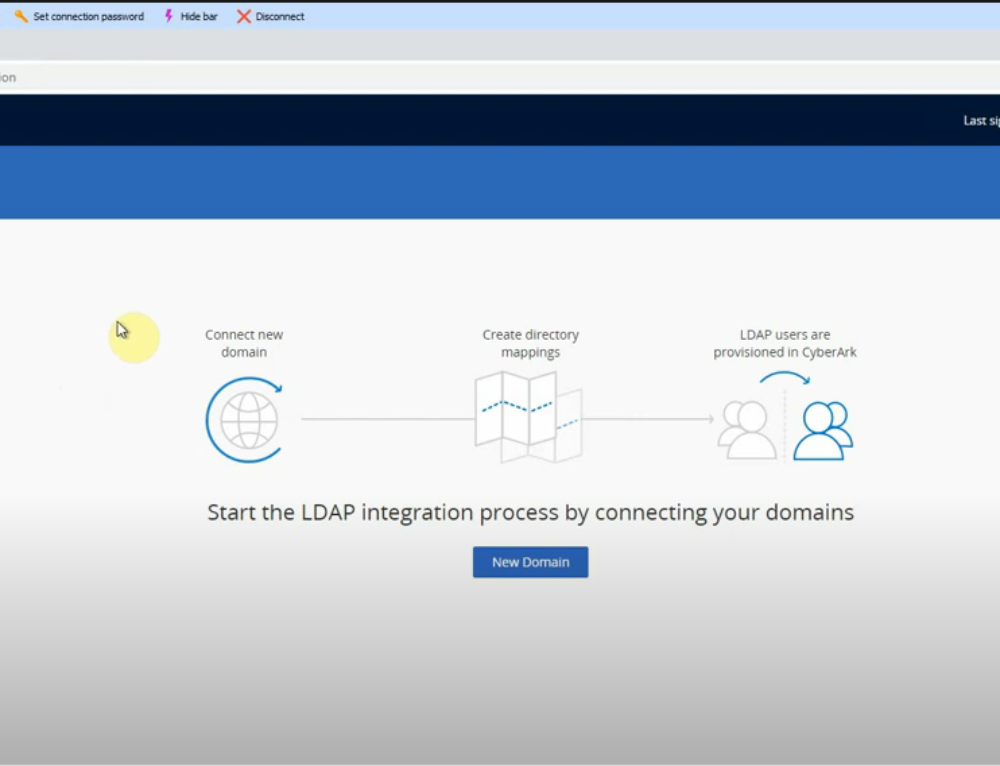Click the folded map directory mappings icon
1000x766 pixels.
click(528, 416)
